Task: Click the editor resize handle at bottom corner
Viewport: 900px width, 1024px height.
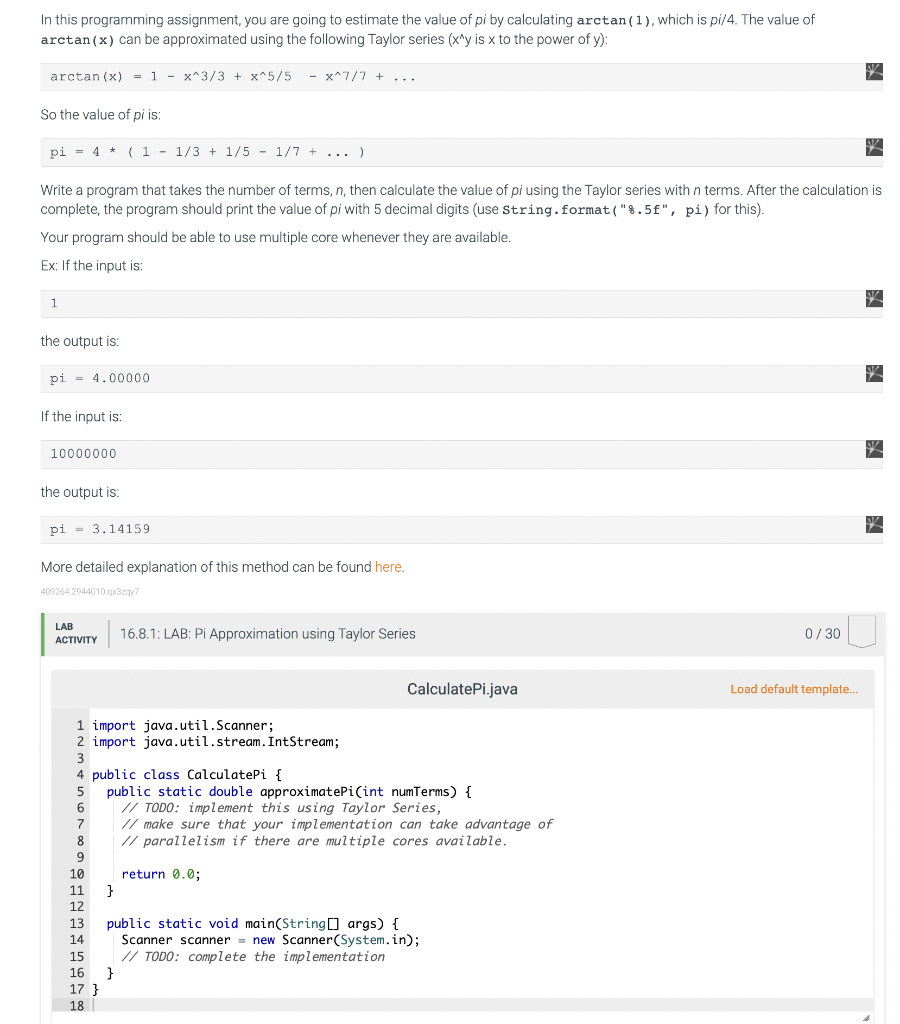Action: (866, 1017)
